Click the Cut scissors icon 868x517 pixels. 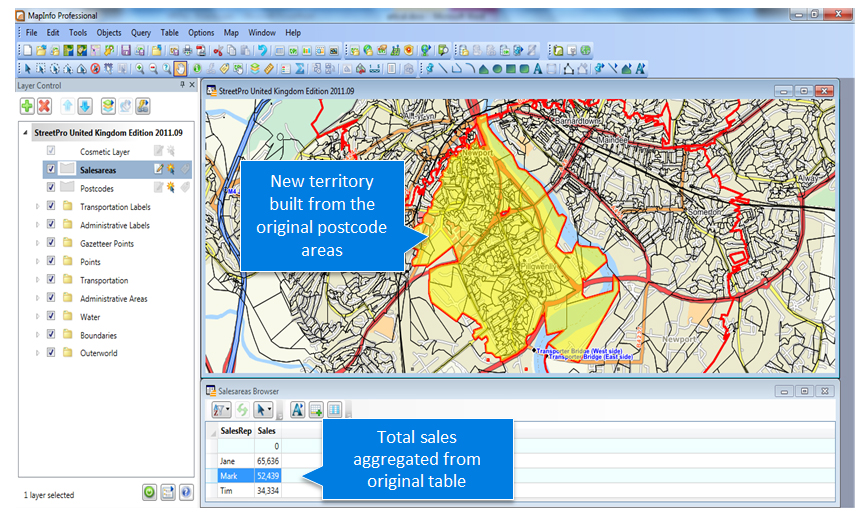coord(218,50)
